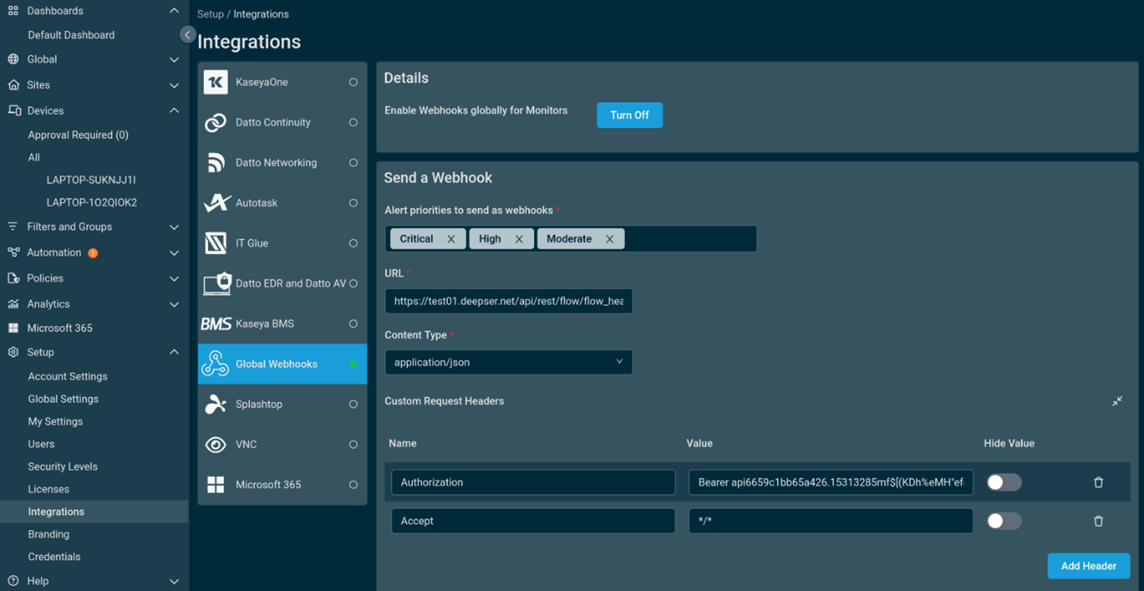Click the Automation workflow icon
1144x591 pixels.
coord(13,252)
